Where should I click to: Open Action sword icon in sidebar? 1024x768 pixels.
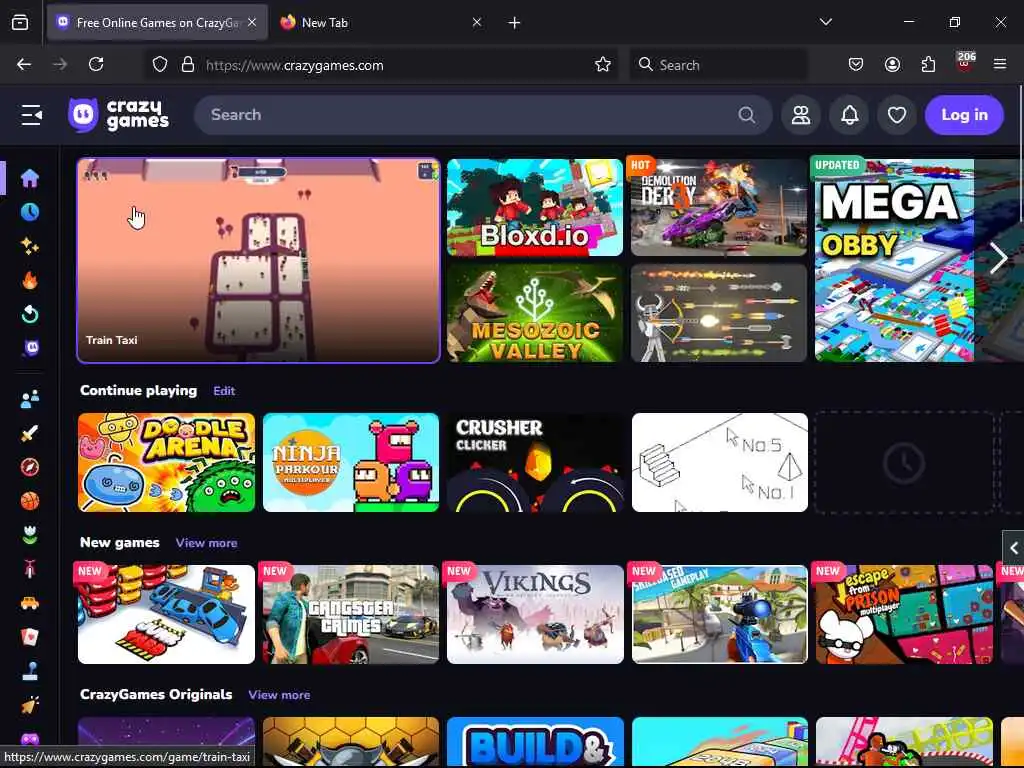[29, 433]
